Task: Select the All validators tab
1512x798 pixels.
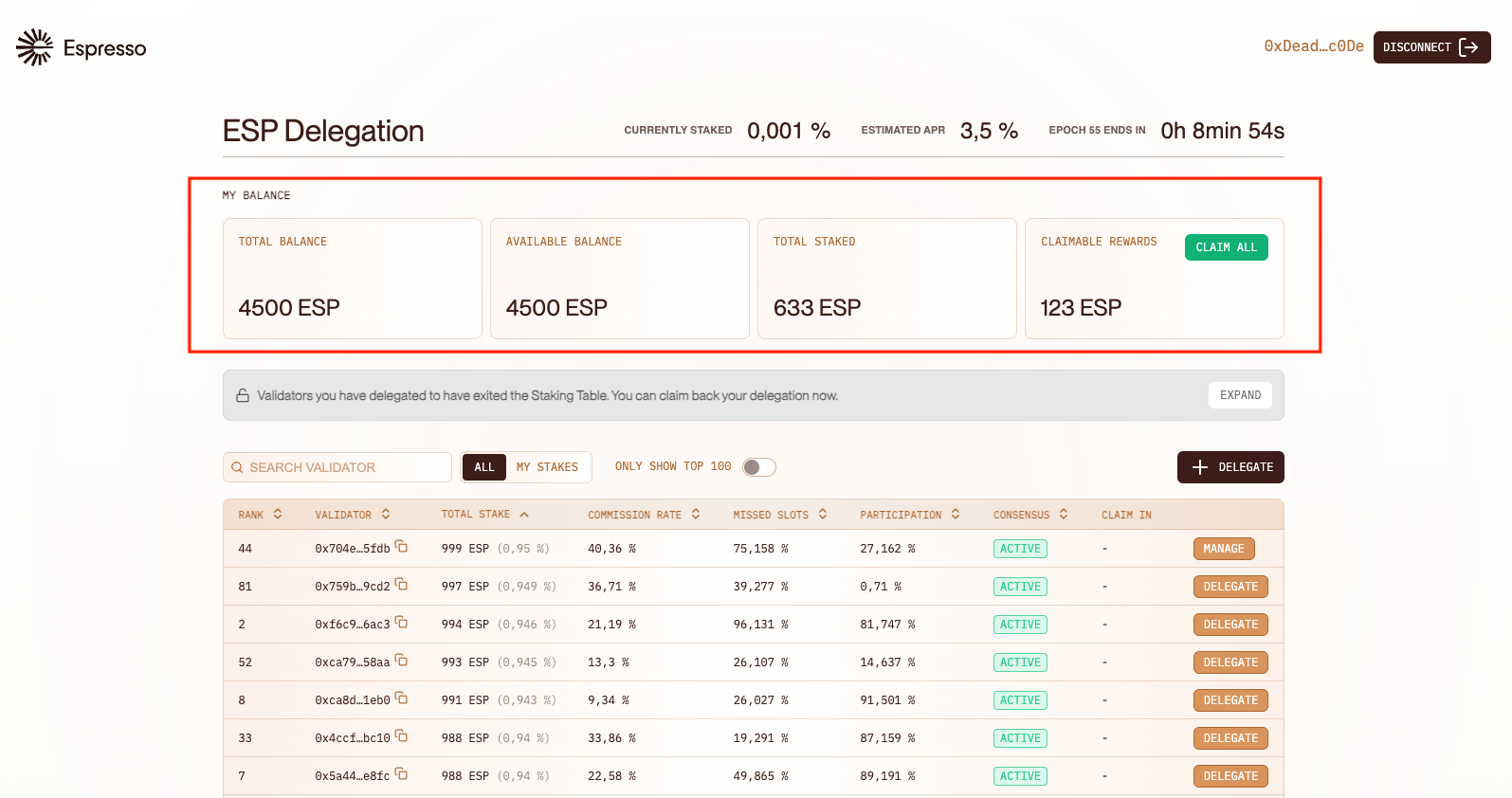Action: 483,467
